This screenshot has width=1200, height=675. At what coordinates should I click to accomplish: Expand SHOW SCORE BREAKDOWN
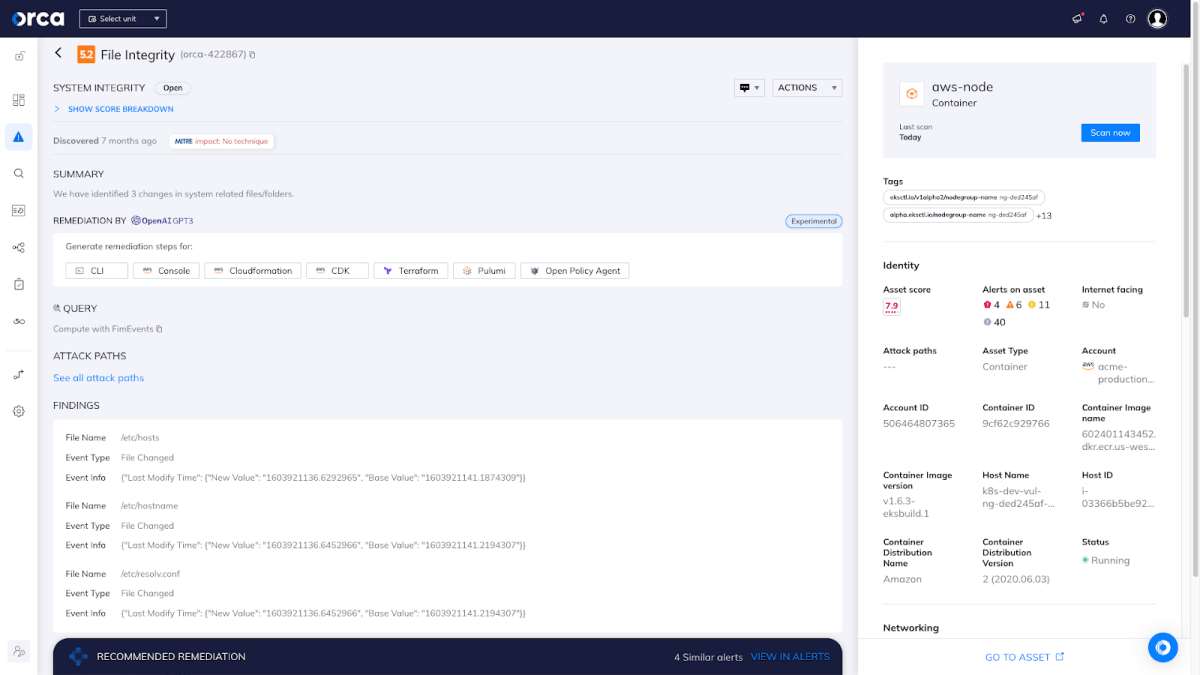click(x=114, y=109)
